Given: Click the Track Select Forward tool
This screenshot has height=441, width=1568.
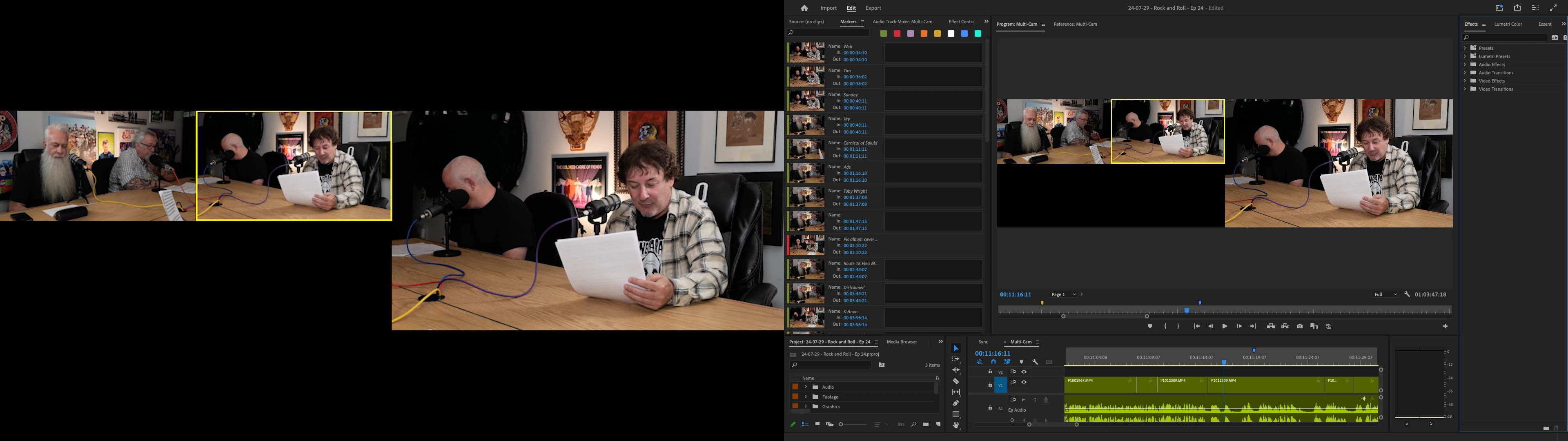Looking at the screenshot, I should (x=955, y=359).
